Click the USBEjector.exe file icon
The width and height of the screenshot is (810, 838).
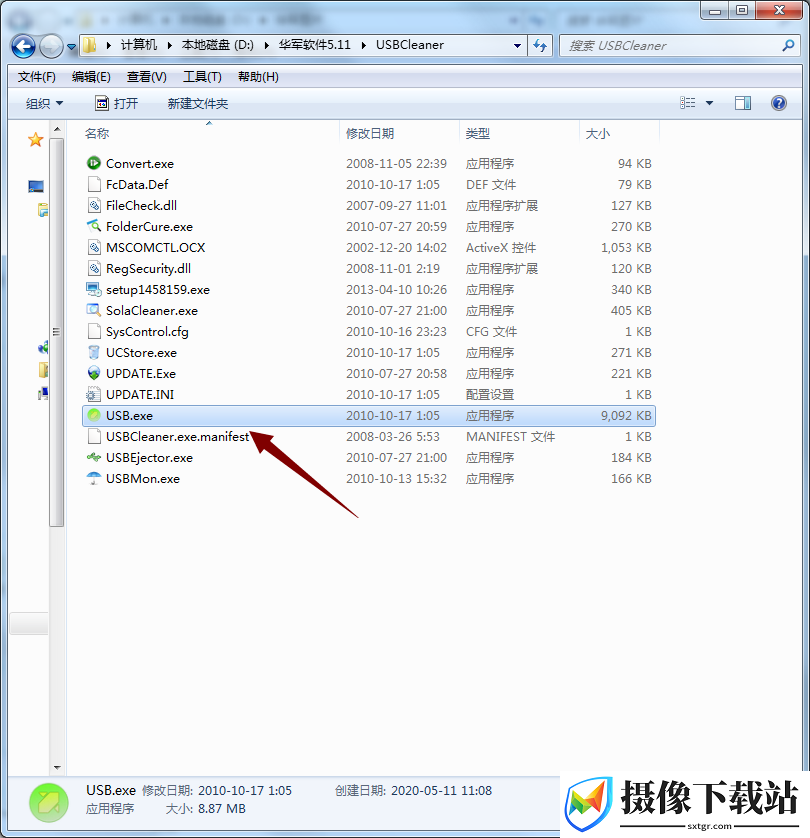(94, 457)
